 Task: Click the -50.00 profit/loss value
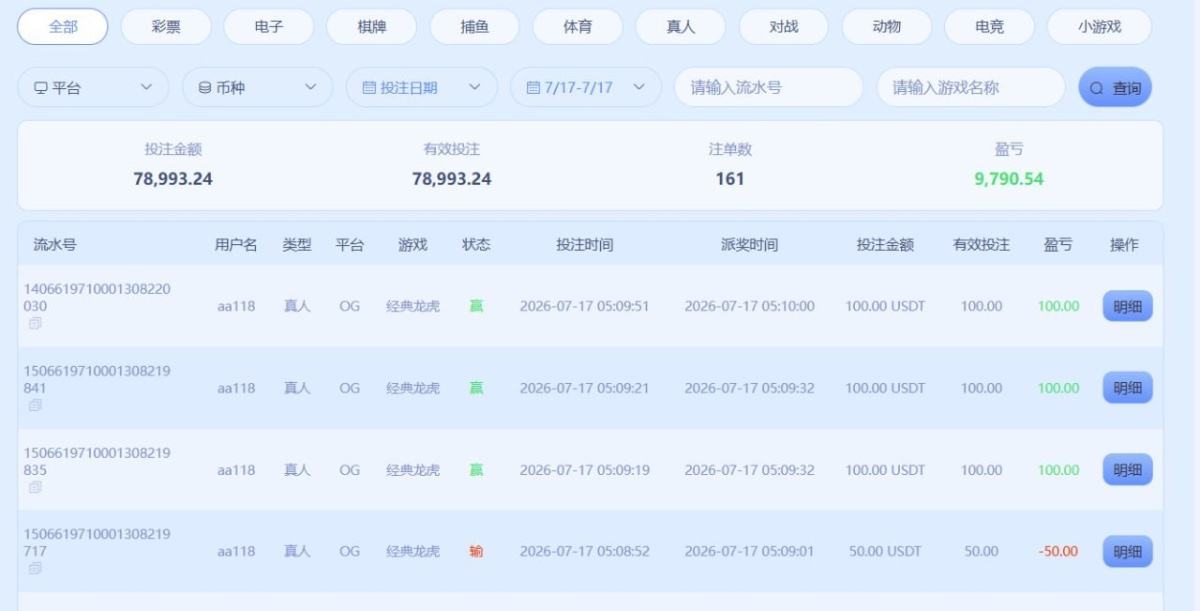tap(1058, 551)
